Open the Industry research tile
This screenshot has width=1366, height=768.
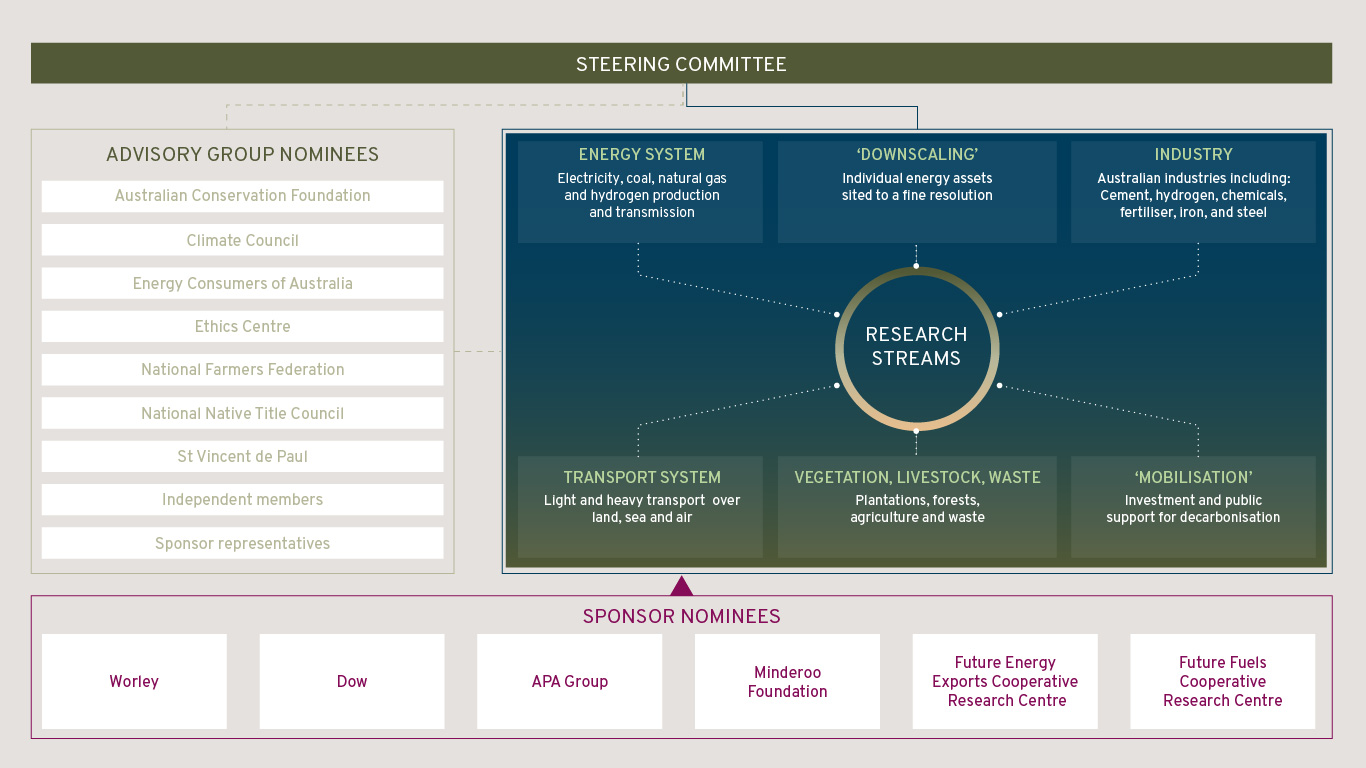point(1193,192)
